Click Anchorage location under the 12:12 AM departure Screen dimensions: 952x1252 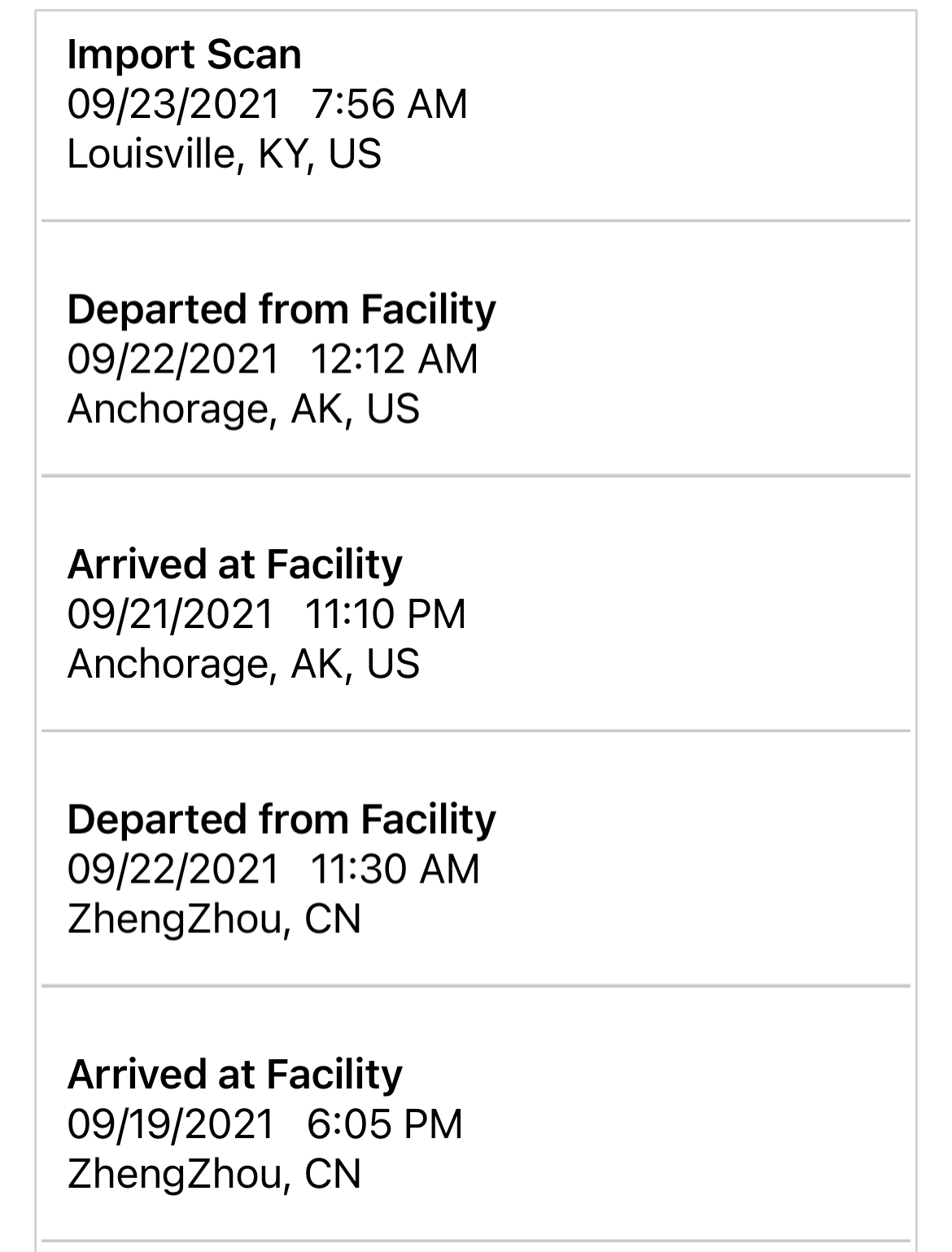click(x=243, y=408)
